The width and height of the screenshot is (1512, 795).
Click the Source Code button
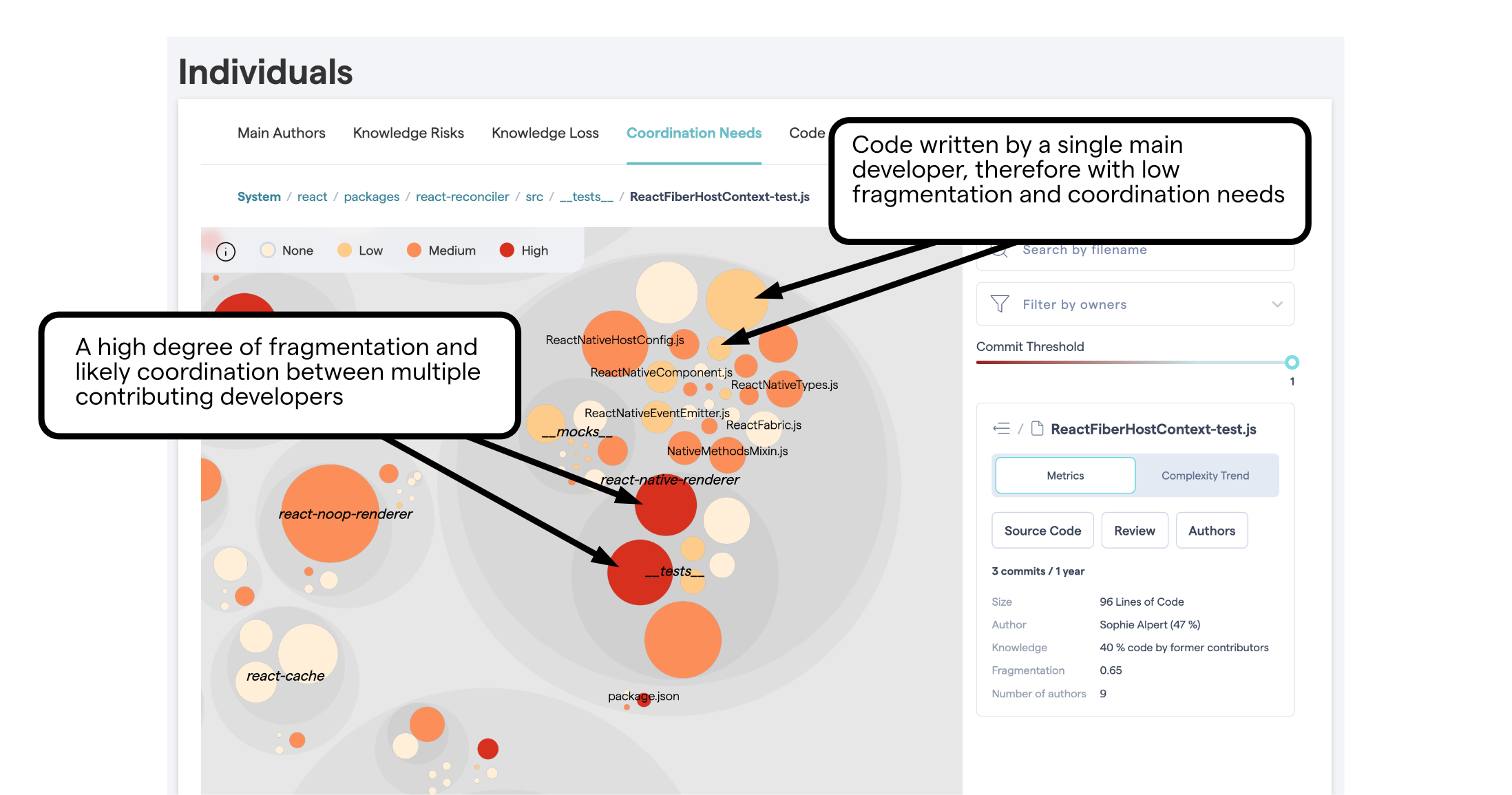1042,531
